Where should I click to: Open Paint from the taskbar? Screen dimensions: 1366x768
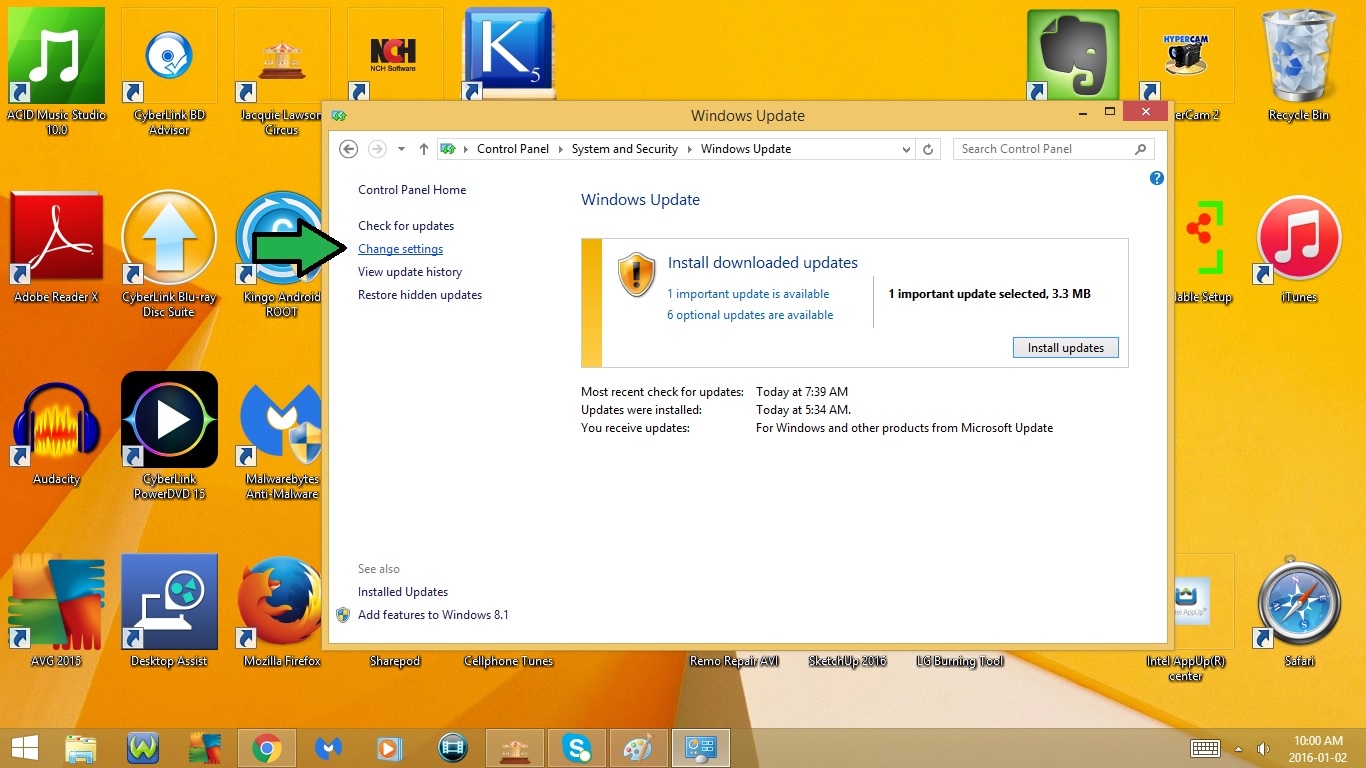point(638,748)
